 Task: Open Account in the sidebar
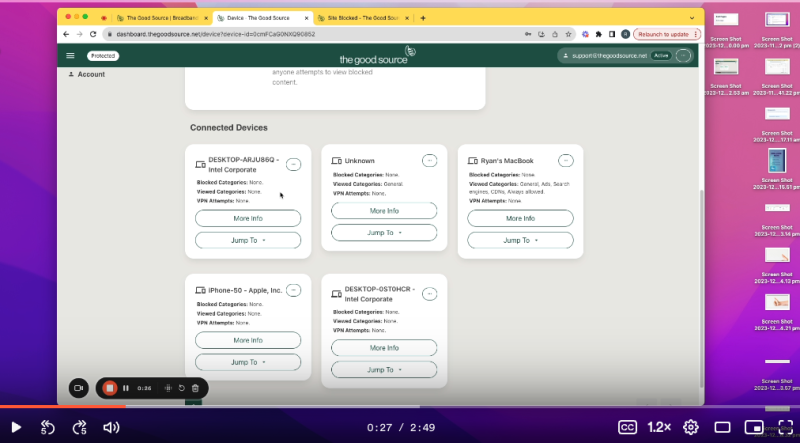(x=87, y=74)
